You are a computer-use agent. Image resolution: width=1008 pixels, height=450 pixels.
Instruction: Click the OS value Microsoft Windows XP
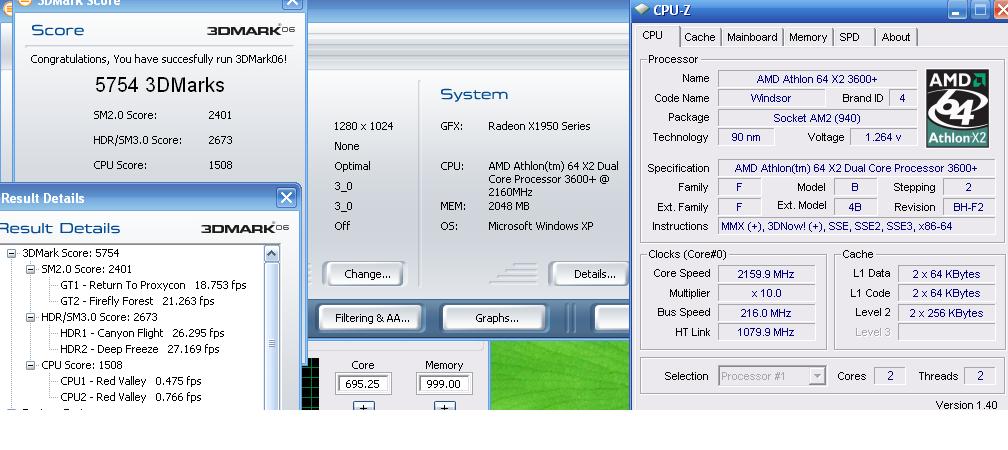click(x=541, y=226)
